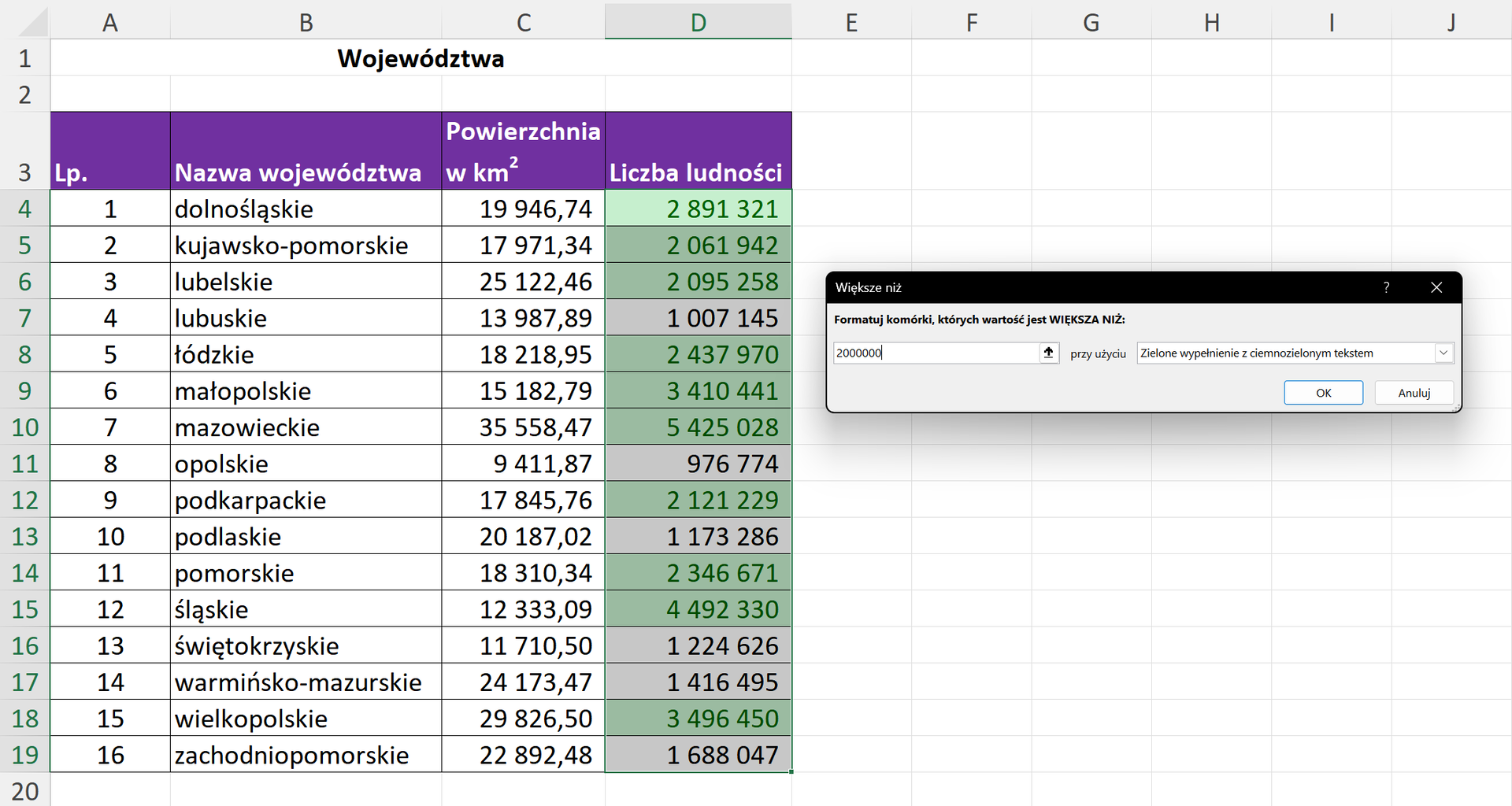Image resolution: width=1512 pixels, height=806 pixels.
Task: Select column B header
Action: 306,22
